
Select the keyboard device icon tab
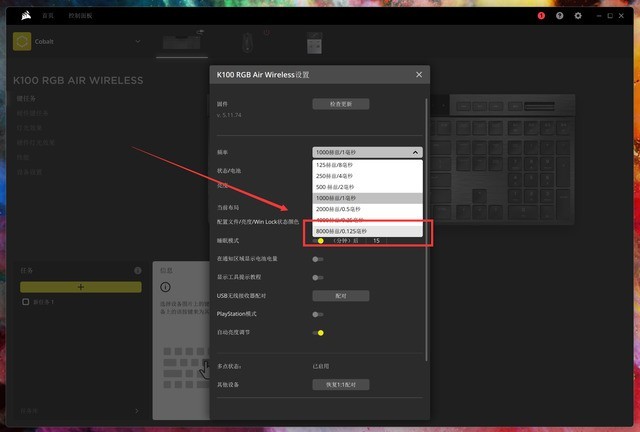click(182, 41)
